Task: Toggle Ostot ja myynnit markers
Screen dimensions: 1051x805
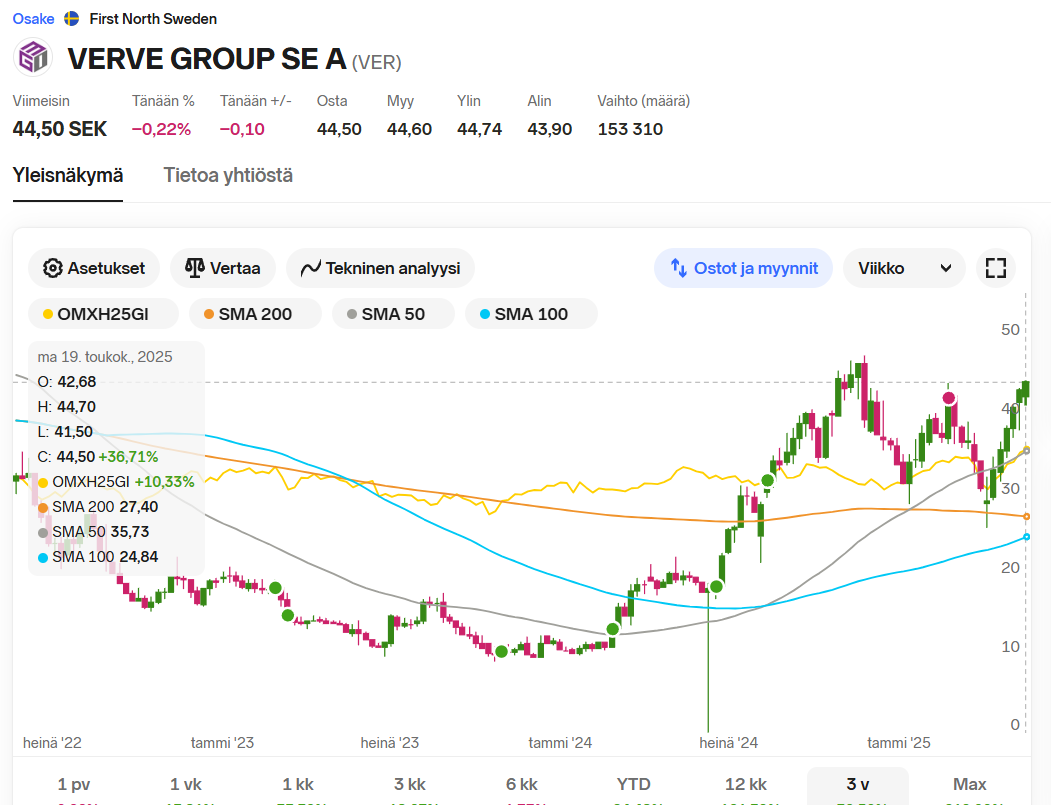Action: tap(743, 268)
